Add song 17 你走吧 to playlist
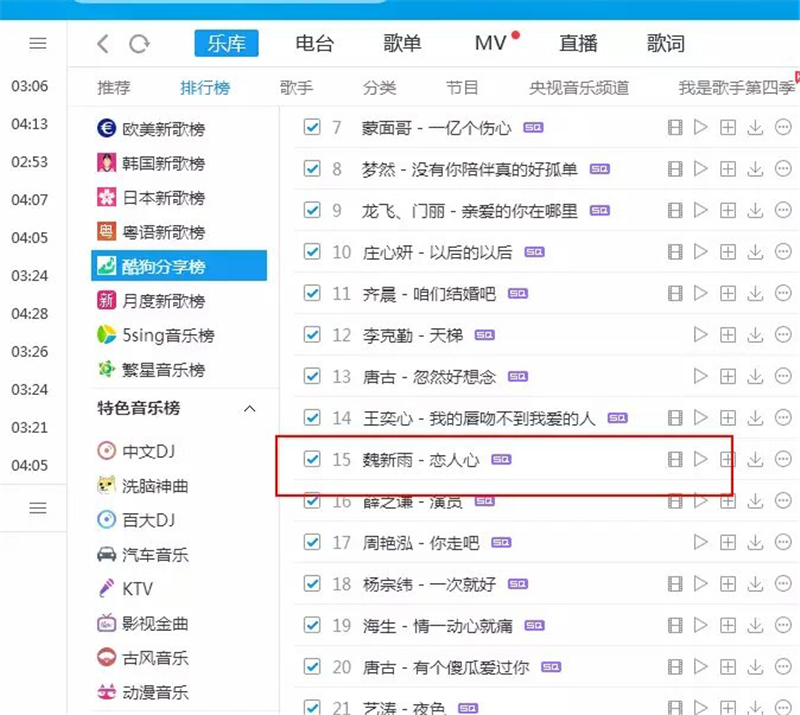 (728, 542)
